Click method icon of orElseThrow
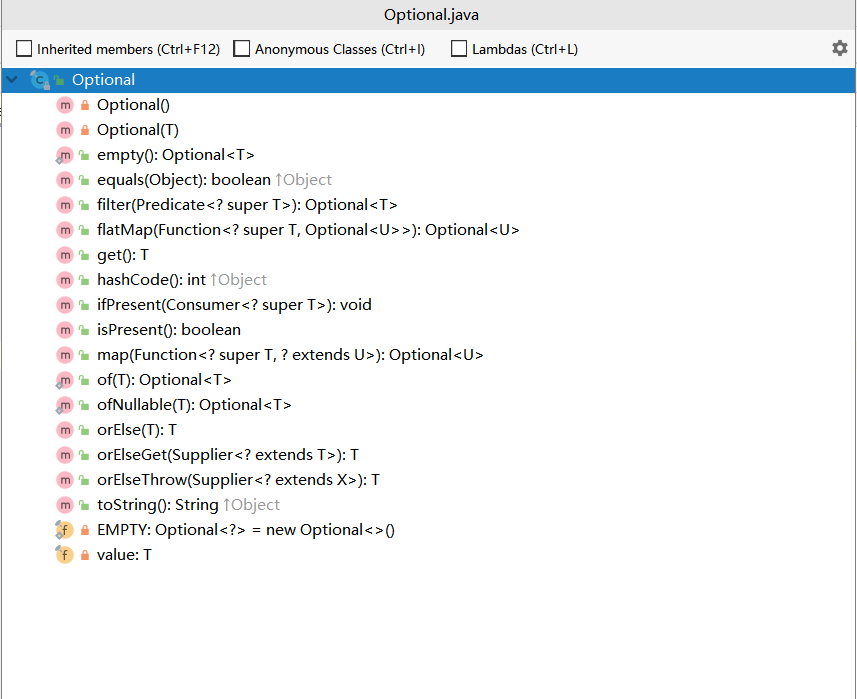The image size is (857, 699). [x=65, y=480]
